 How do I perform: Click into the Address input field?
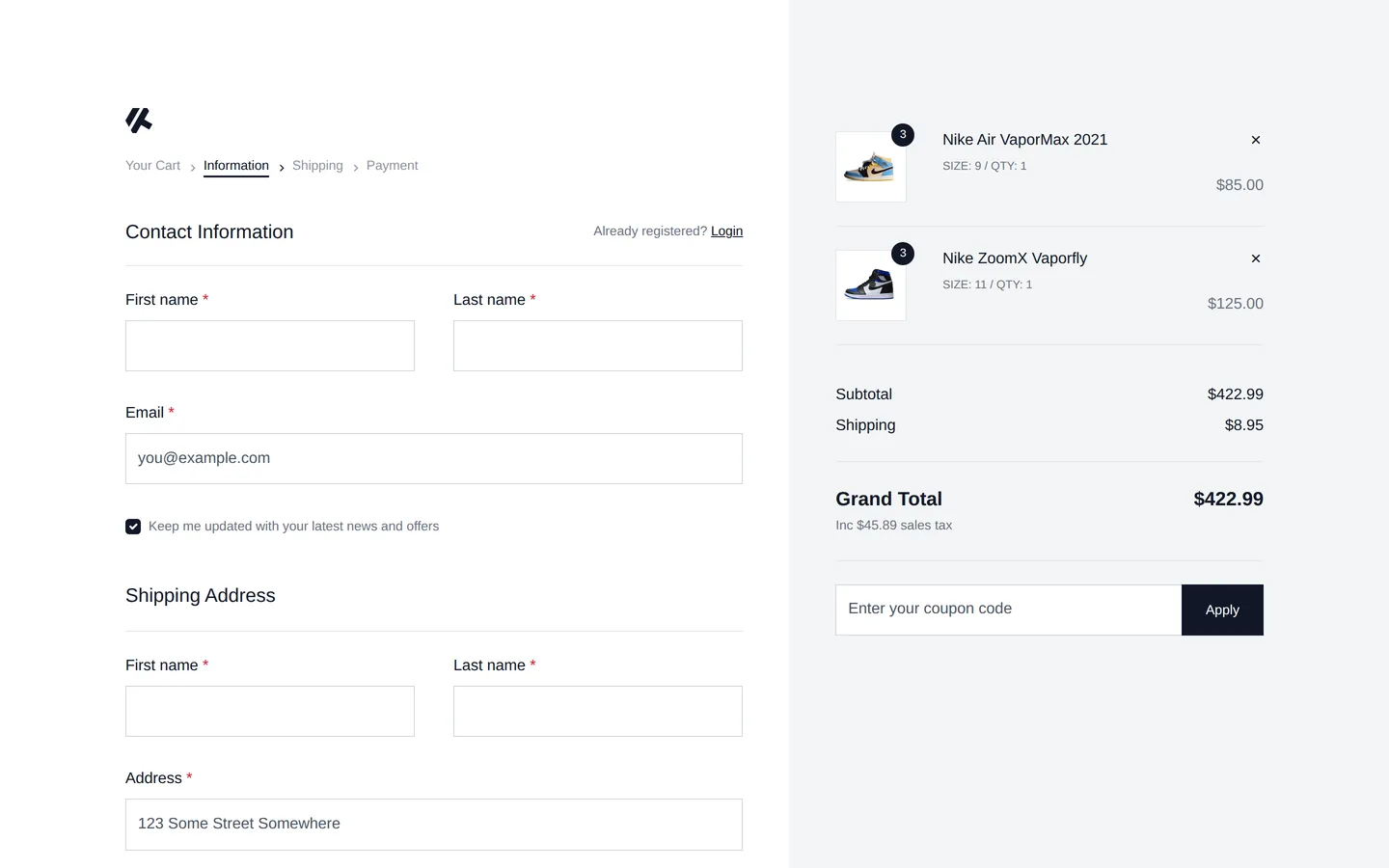point(434,824)
